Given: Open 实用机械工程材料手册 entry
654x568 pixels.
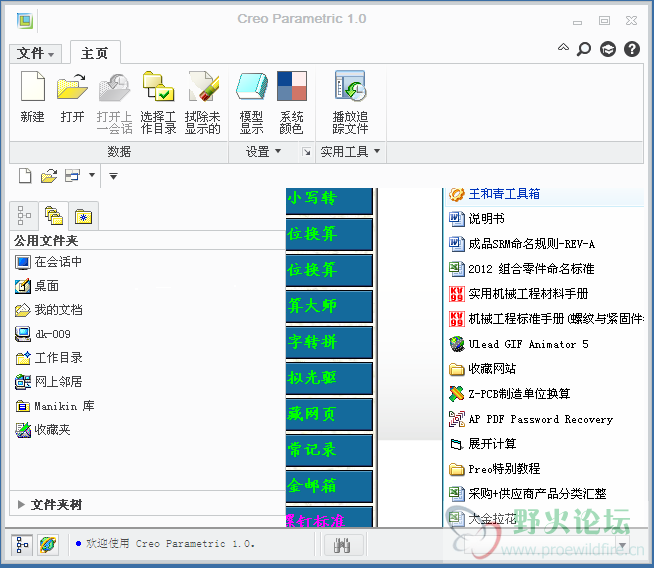Looking at the screenshot, I should pos(518,294).
